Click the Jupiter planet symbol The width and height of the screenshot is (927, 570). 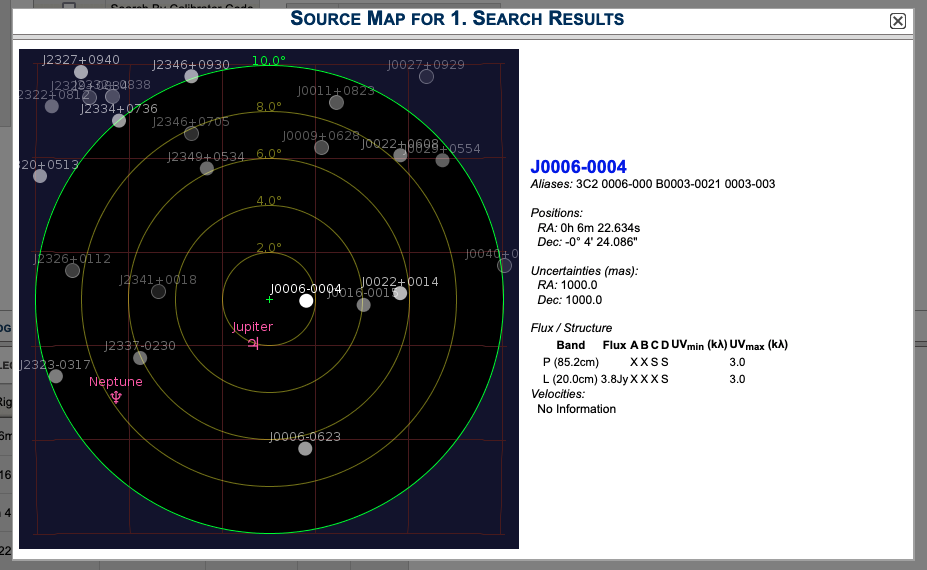253,343
